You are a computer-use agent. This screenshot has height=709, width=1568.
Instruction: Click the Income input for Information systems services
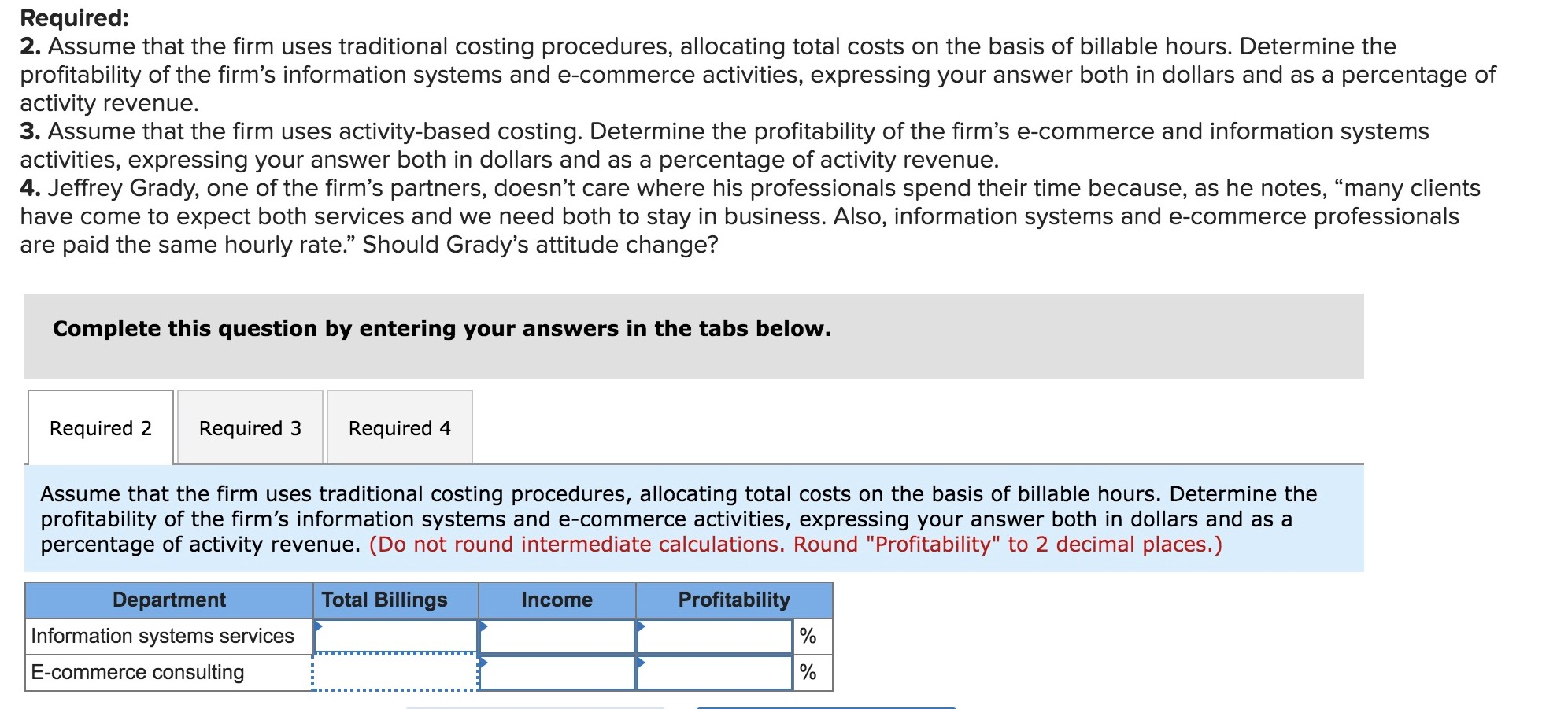coord(556,636)
